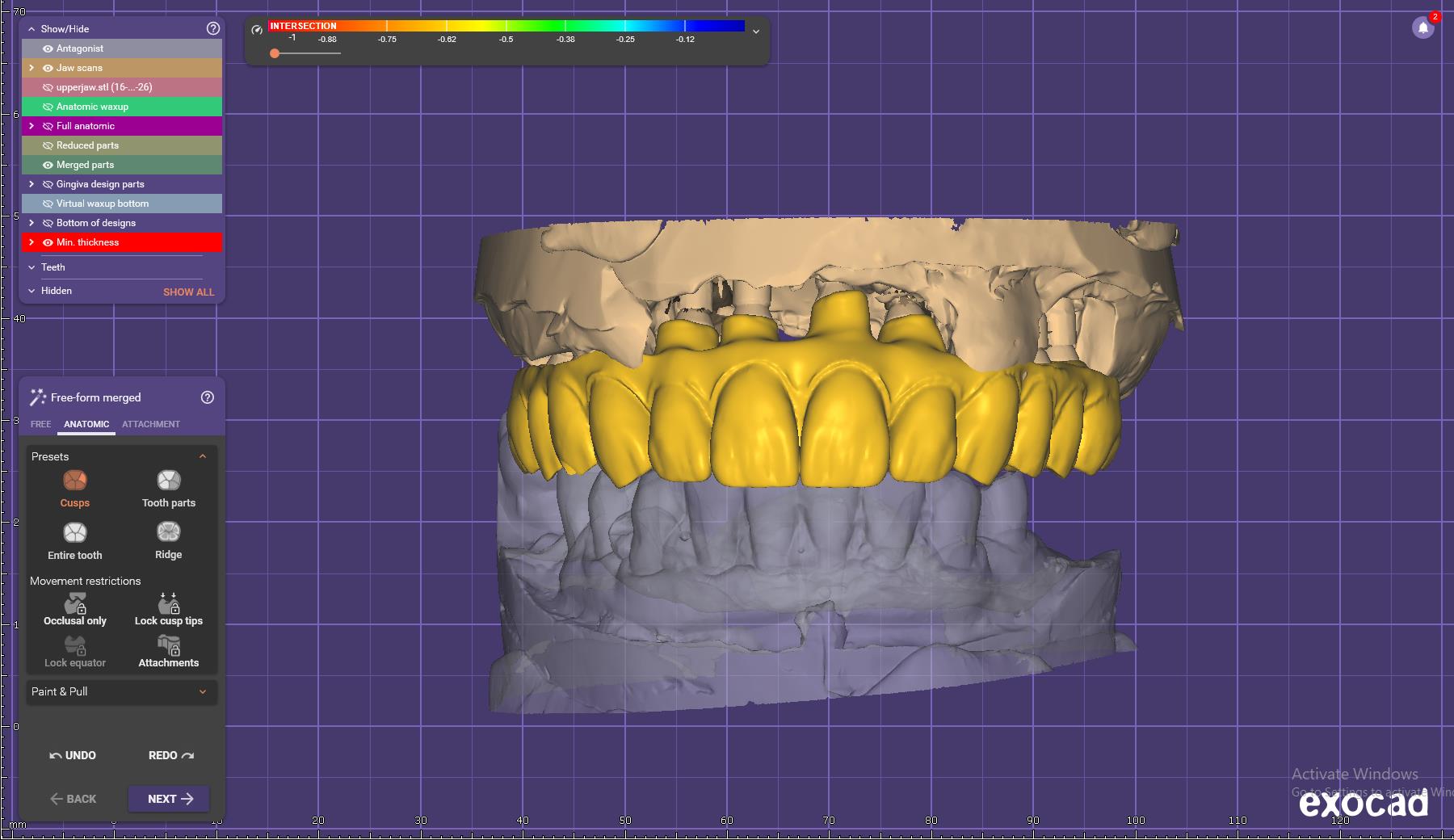Expand the Jaw scans group
Image resolution: width=1454 pixels, height=840 pixels.
point(32,68)
